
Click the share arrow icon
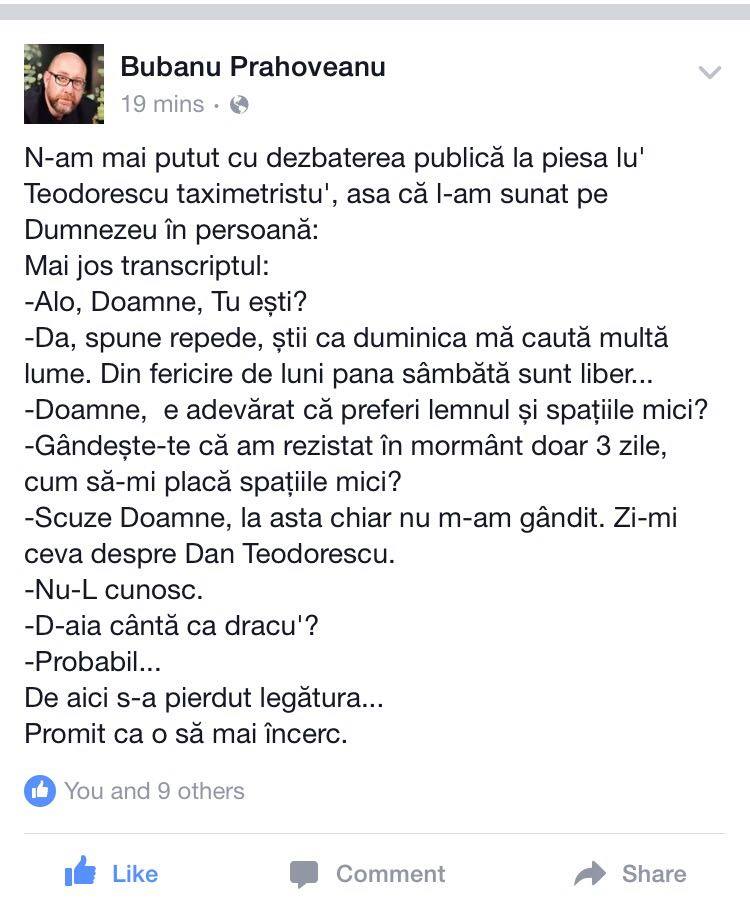tap(590, 873)
